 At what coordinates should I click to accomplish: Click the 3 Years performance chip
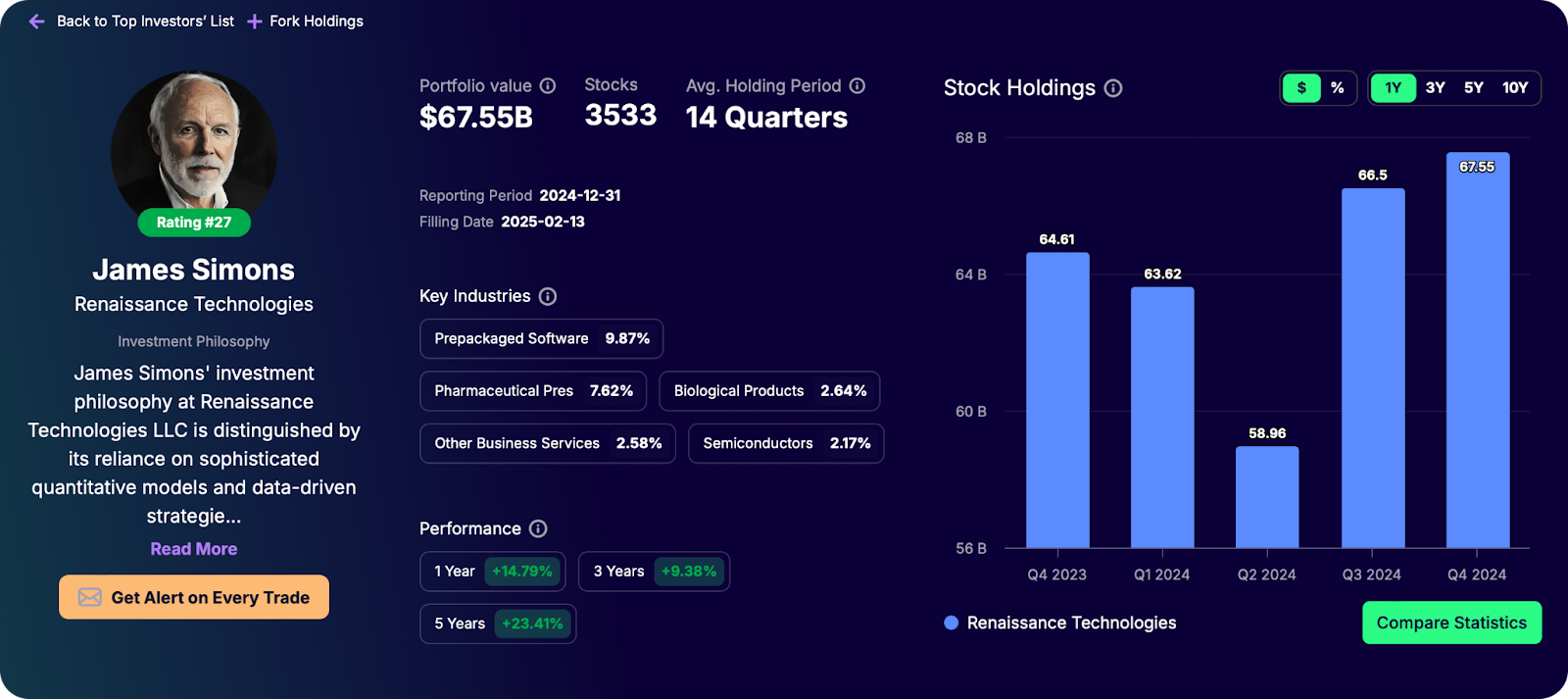pyautogui.click(x=654, y=572)
